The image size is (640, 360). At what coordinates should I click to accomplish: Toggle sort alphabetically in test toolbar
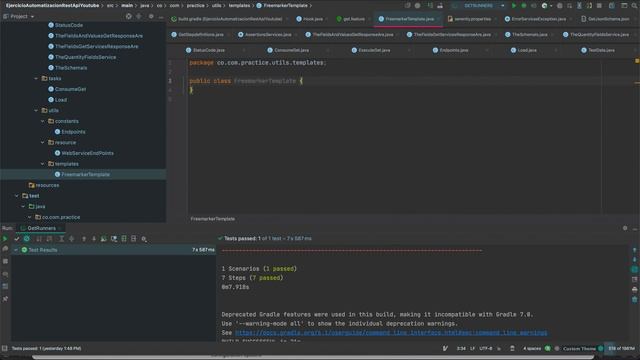[39, 239]
